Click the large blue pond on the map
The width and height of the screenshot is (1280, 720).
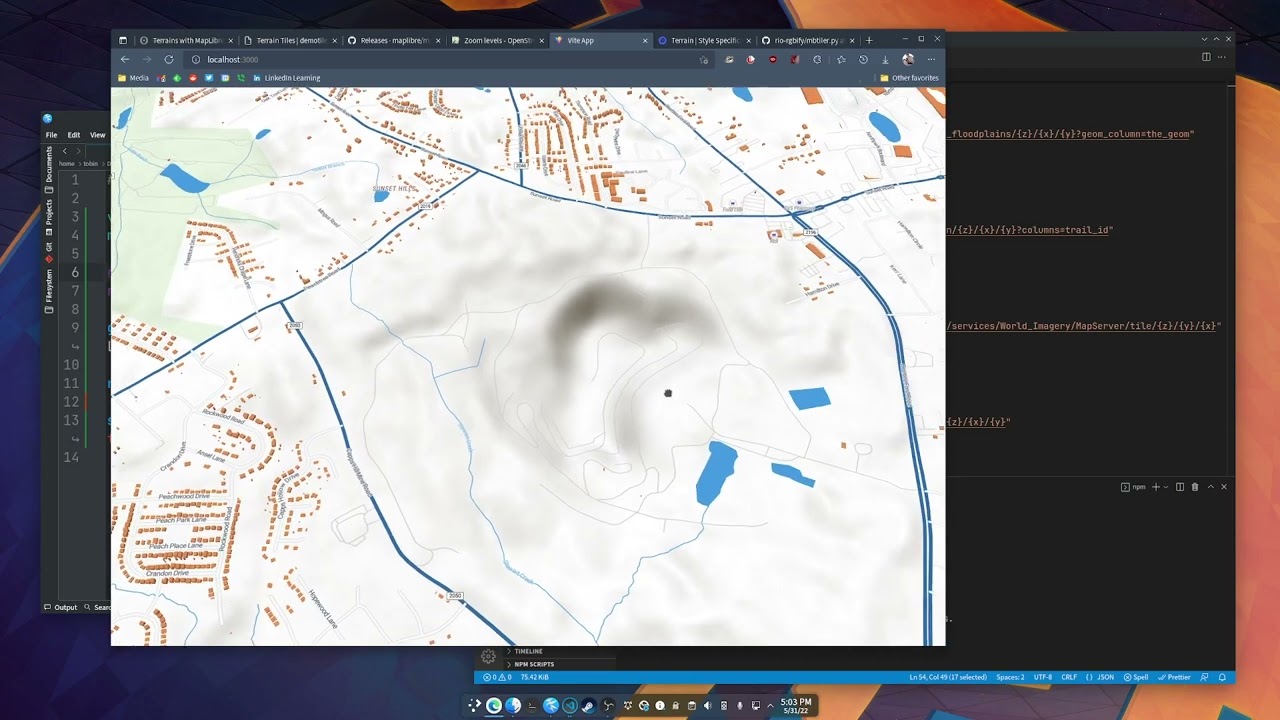(716, 472)
